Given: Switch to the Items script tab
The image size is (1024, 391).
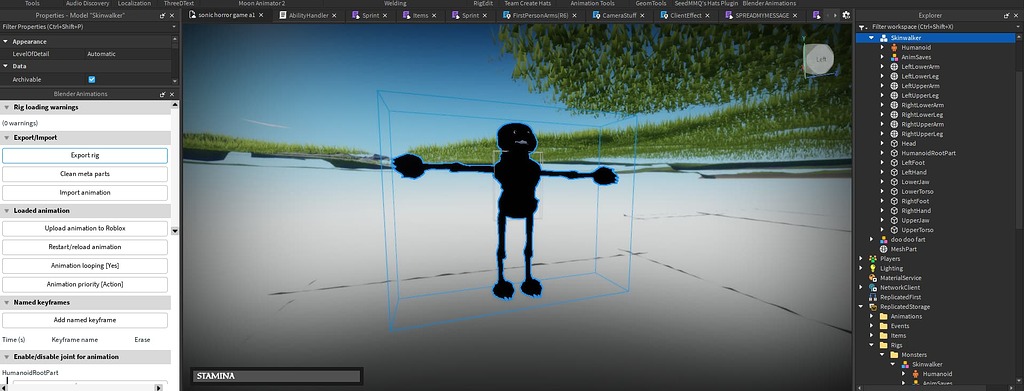Looking at the screenshot, I should [x=421, y=15].
